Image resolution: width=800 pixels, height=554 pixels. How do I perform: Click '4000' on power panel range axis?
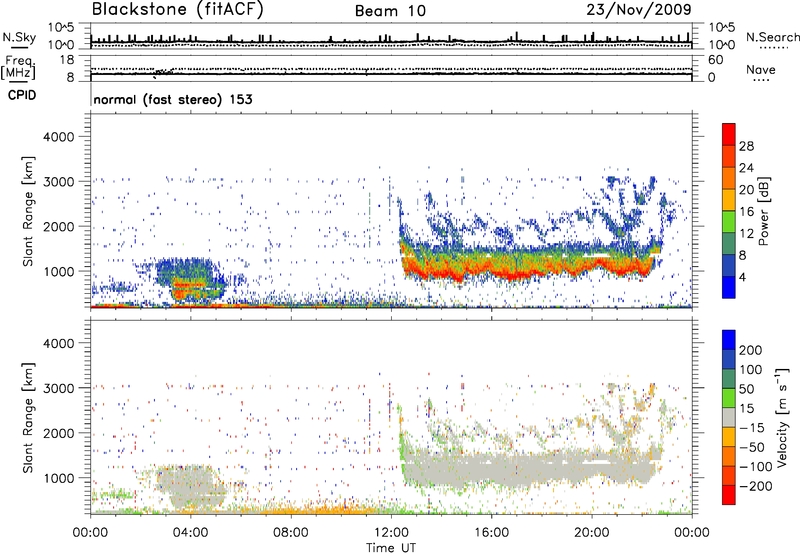tap(58, 136)
